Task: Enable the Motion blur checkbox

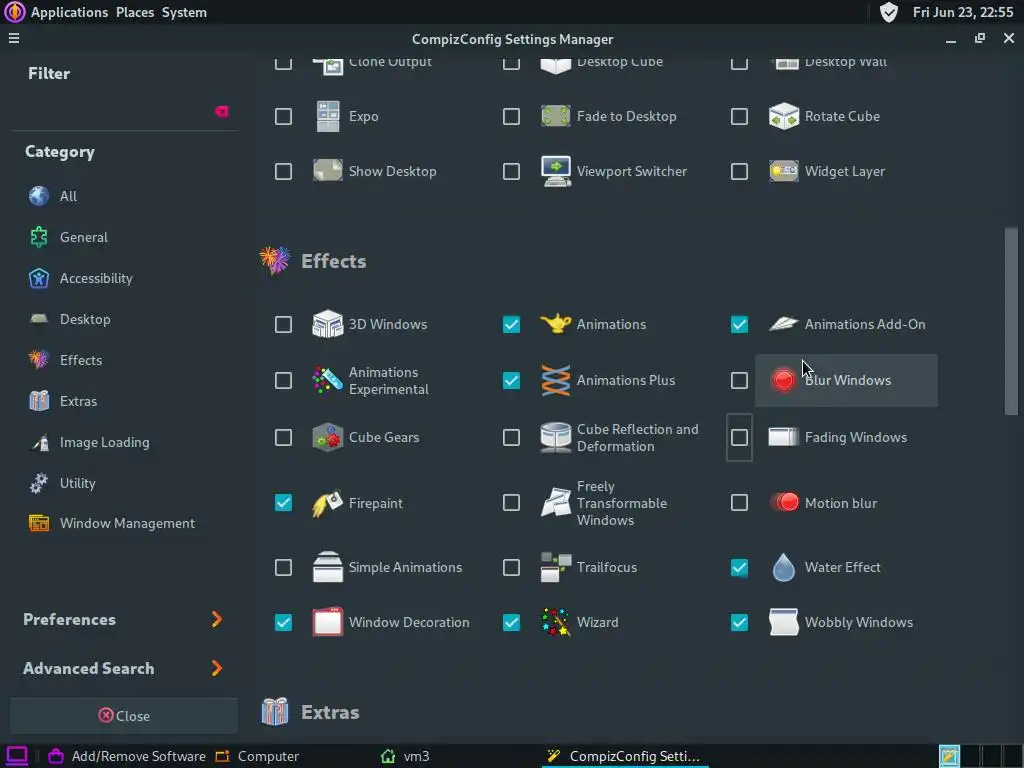Action: pyautogui.click(x=739, y=503)
